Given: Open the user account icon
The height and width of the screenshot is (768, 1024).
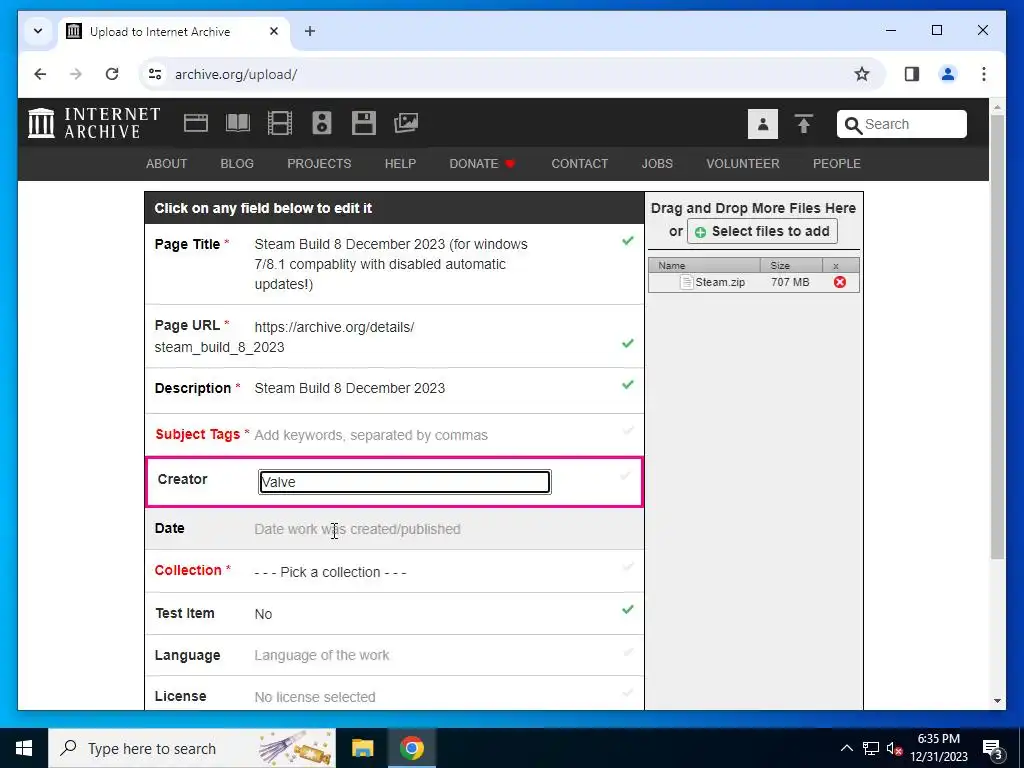Looking at the screenshot, I should pyautogui.click(x=763, y=124).
